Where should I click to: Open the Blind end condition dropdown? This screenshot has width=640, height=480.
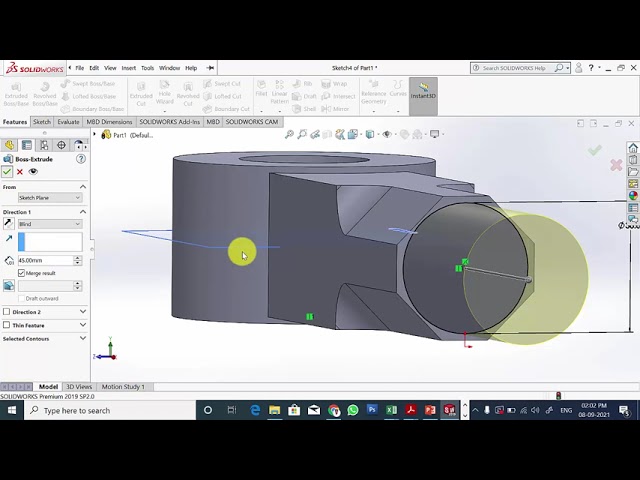(x=50, y=224)
